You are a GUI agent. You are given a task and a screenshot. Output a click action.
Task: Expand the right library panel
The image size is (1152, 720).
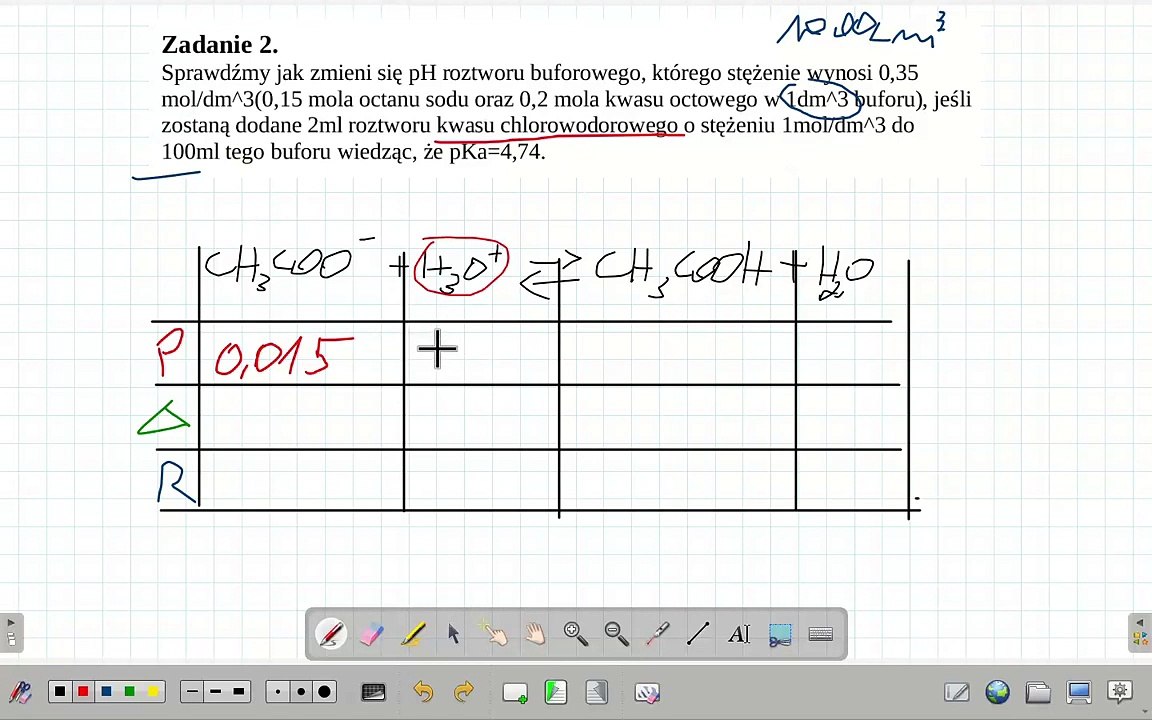point(1140,633)
